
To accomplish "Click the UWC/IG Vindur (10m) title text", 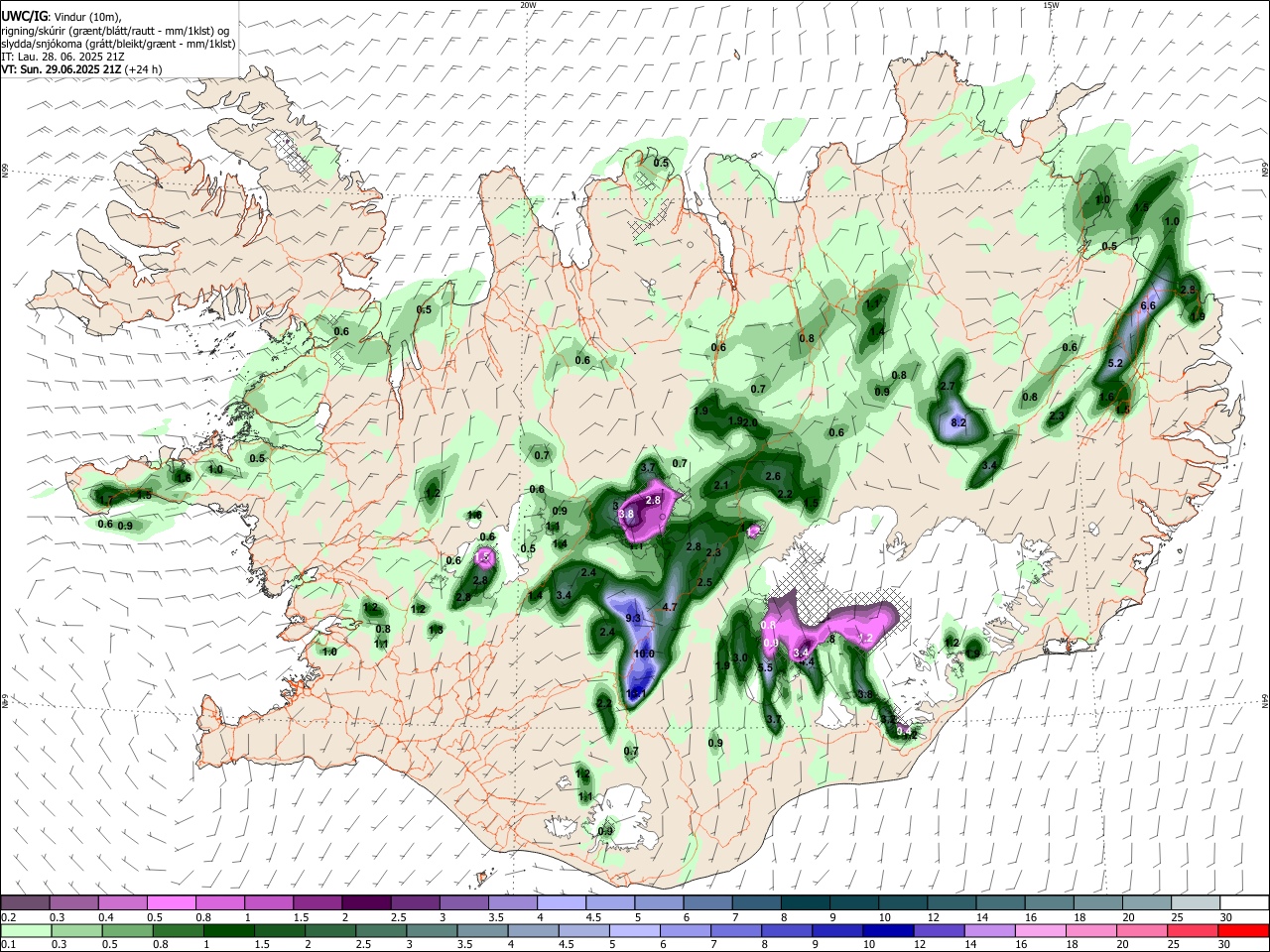I will click(62, 17).
